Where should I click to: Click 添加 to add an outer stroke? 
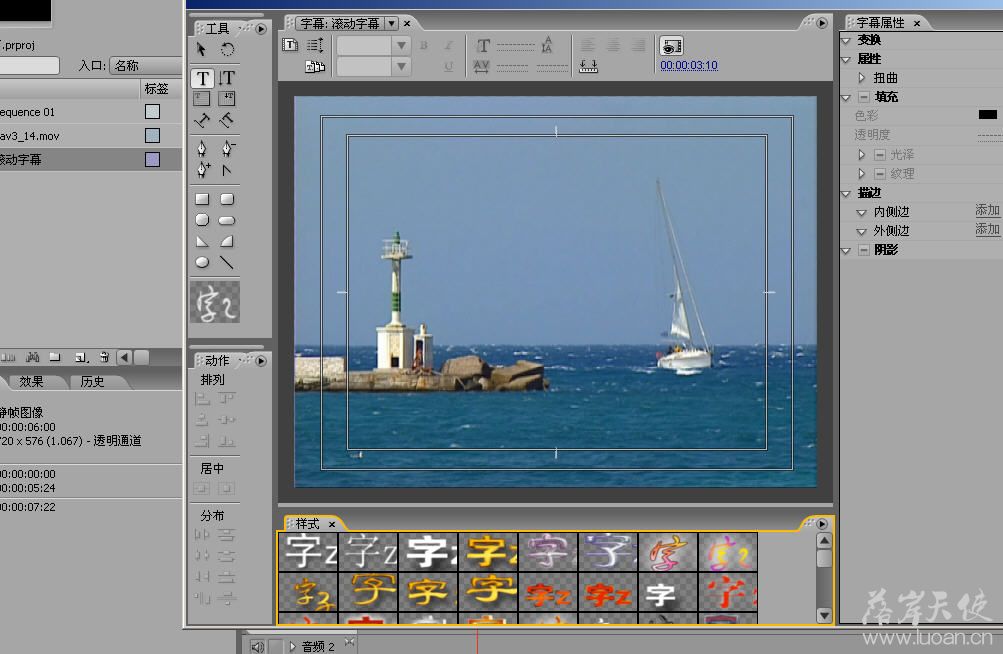987,229
